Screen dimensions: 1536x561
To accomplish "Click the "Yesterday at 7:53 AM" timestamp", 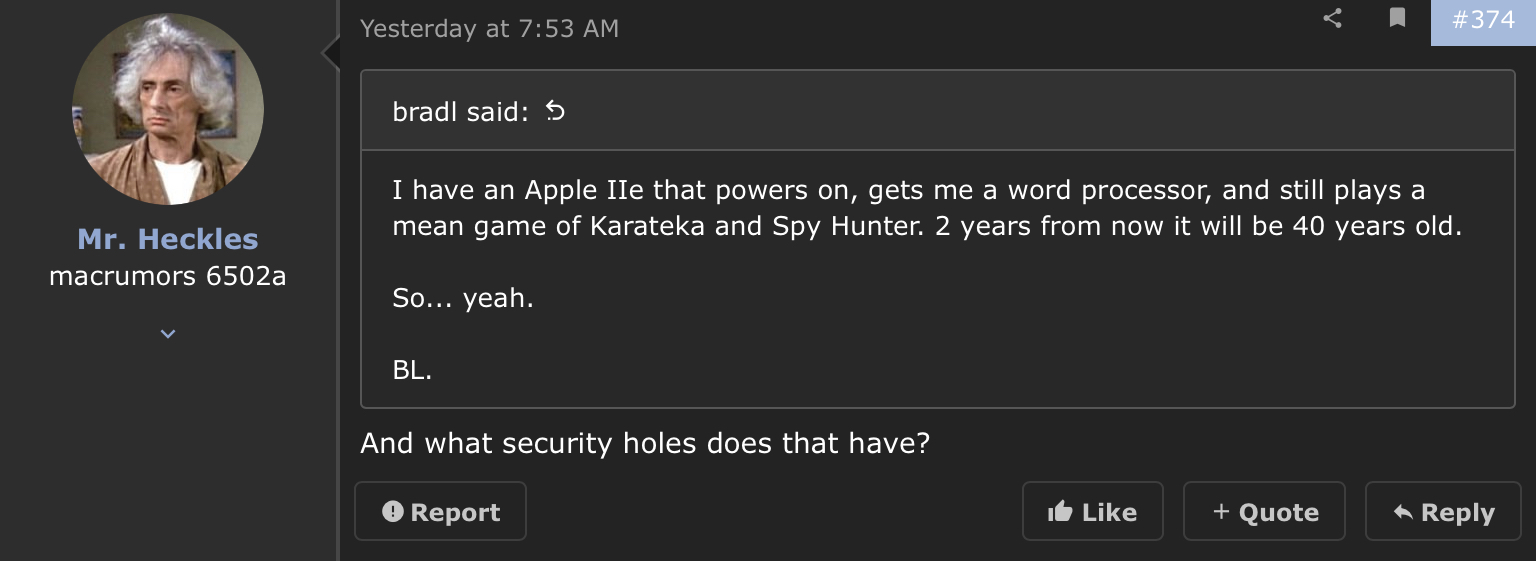I will (489, 29).
